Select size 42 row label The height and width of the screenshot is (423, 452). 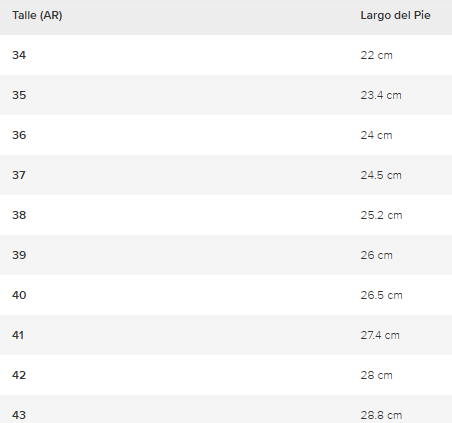coord(19,375)
